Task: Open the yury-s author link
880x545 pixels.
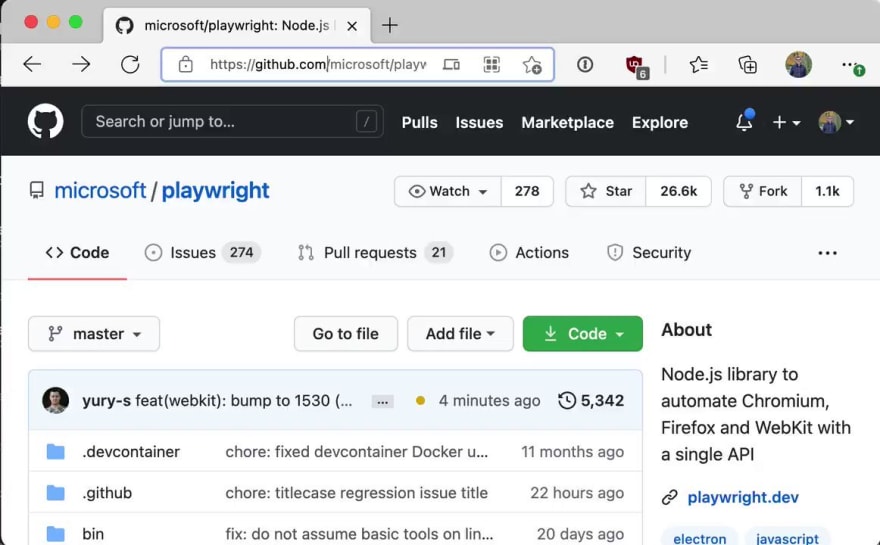Action: (x=106, y=401)
